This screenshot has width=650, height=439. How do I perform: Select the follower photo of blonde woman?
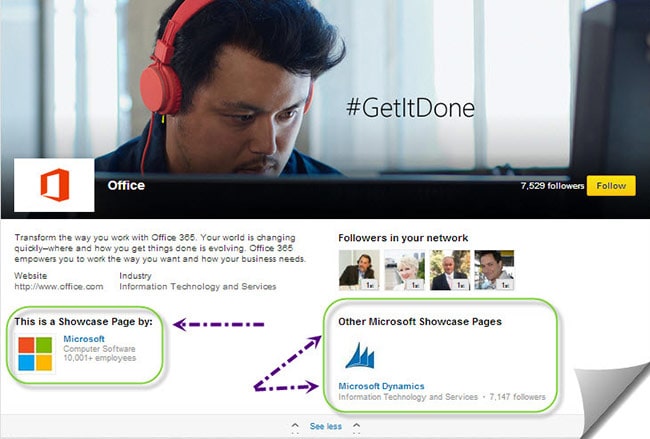click(404, 270)
